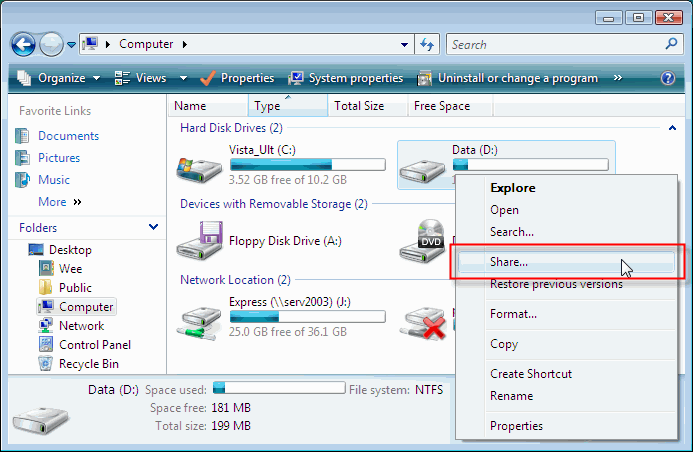The width and height of the screenshot is (693, 452).
Task: Open the Music favorite link
Action: (54, 180)
